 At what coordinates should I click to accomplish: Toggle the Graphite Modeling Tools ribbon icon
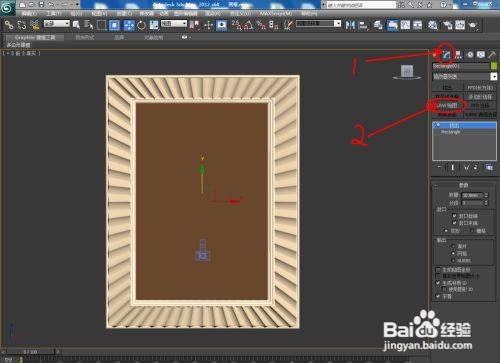coord(392,25)
